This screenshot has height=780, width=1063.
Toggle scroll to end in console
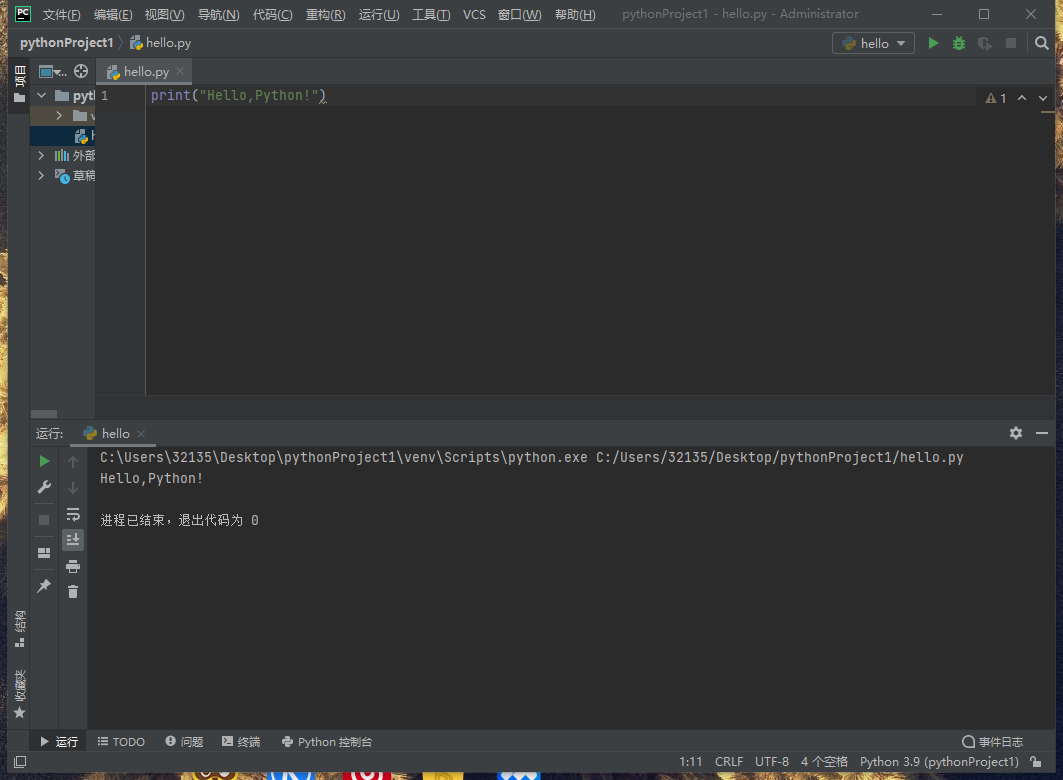point(73,540)
